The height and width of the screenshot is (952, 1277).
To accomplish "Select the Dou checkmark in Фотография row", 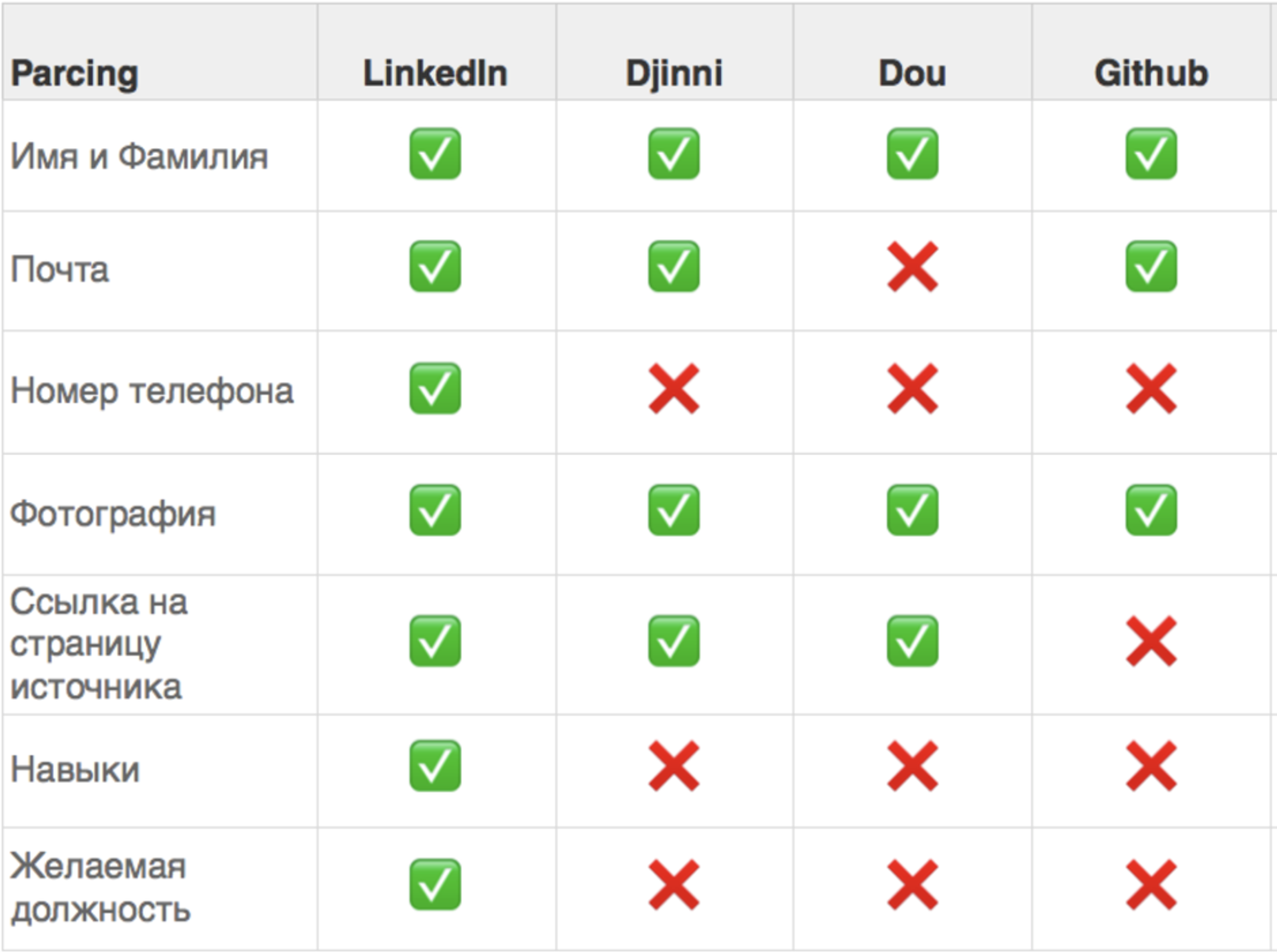I will click(913, 510).
